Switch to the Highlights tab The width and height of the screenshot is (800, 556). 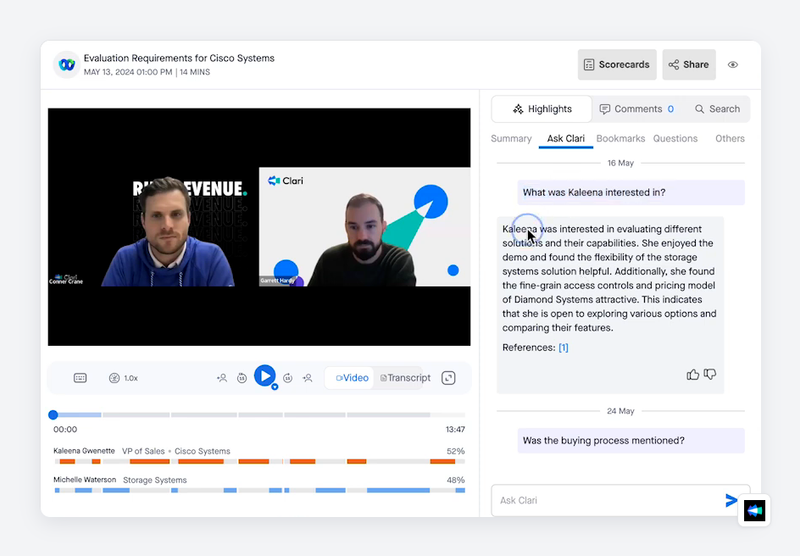542,109
